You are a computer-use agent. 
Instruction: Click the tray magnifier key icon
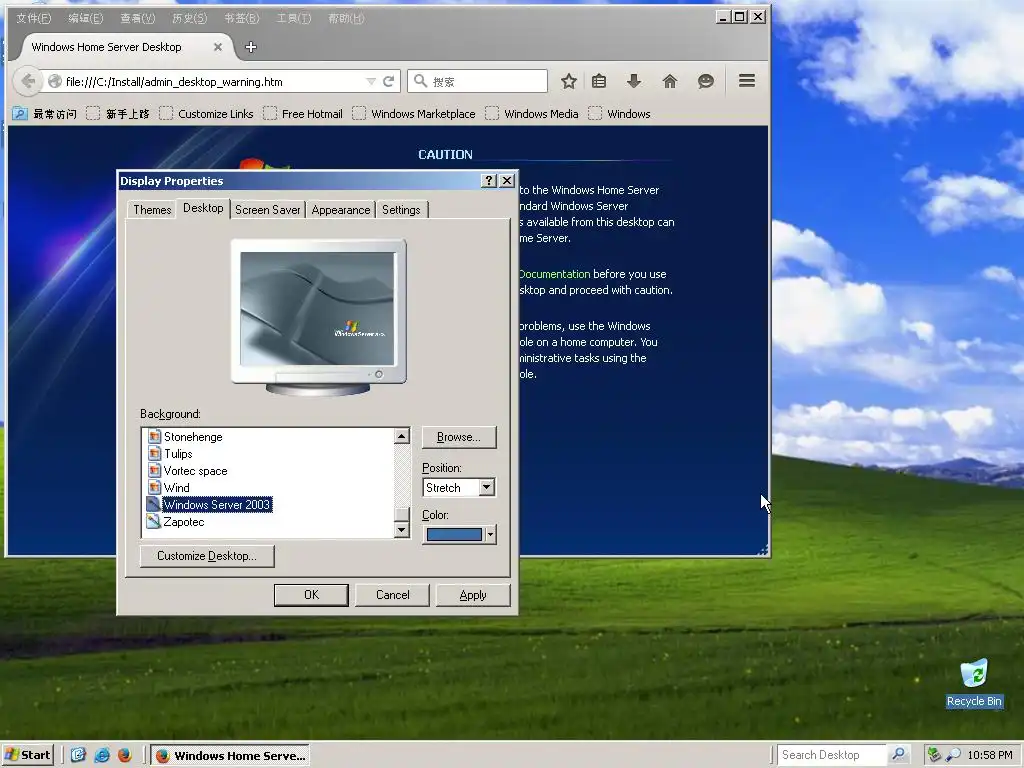point(953,755)
